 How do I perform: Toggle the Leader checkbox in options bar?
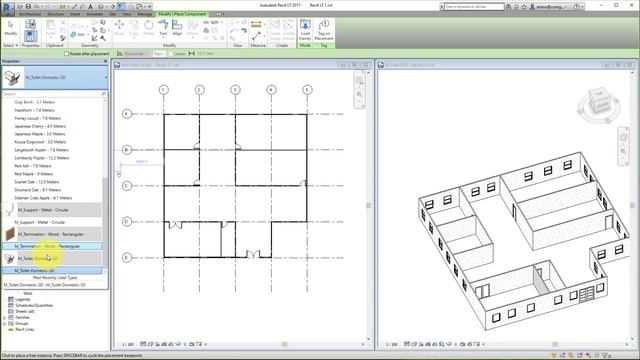(x=171, y=54)
